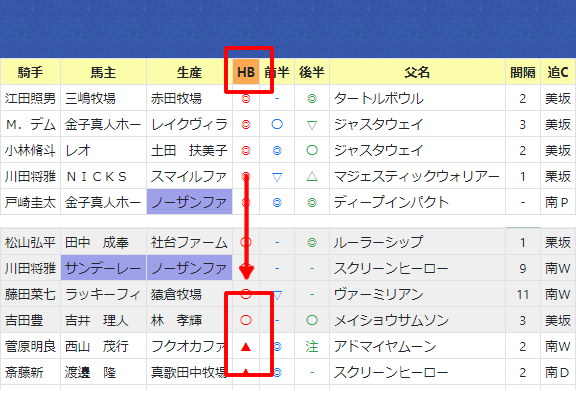Select jockey 川田将雅 in the NICKS row

click(30, 177)
